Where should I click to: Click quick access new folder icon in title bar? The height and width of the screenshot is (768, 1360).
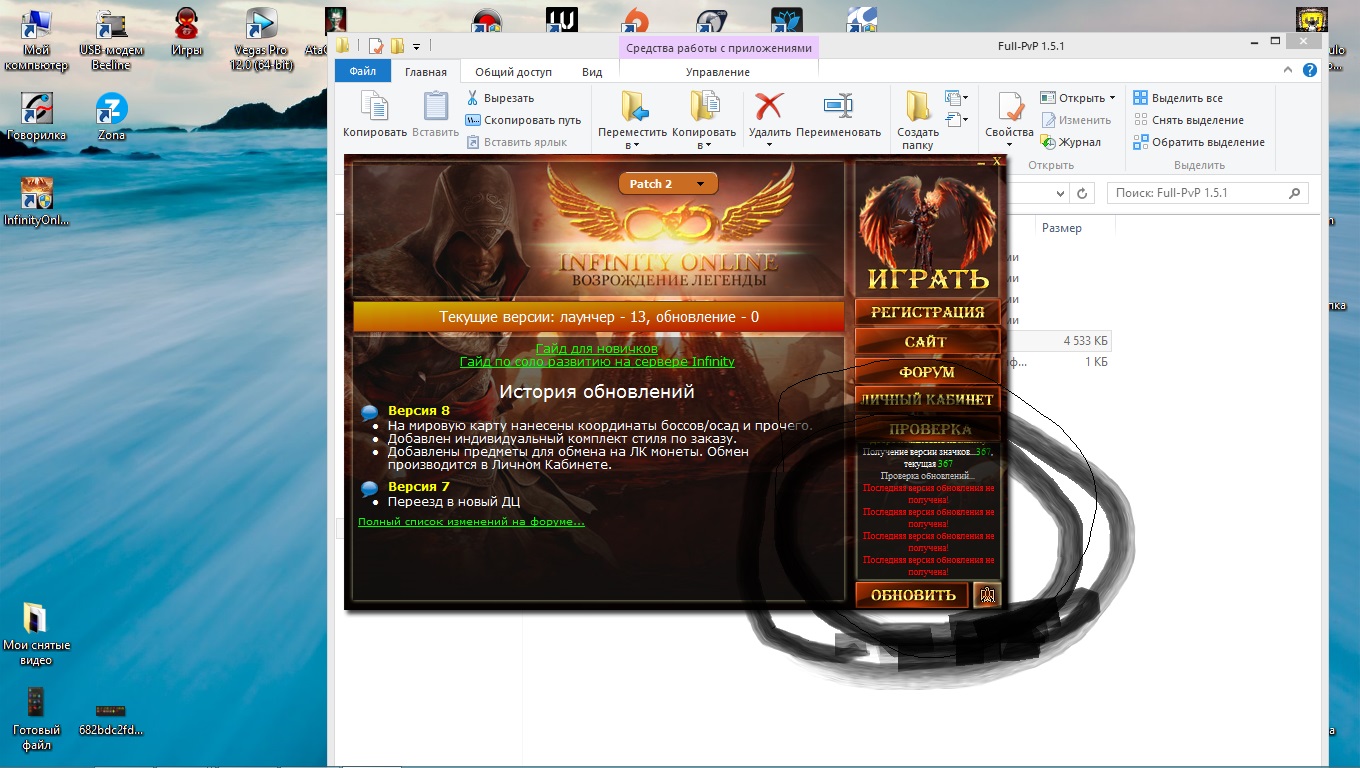397,46
